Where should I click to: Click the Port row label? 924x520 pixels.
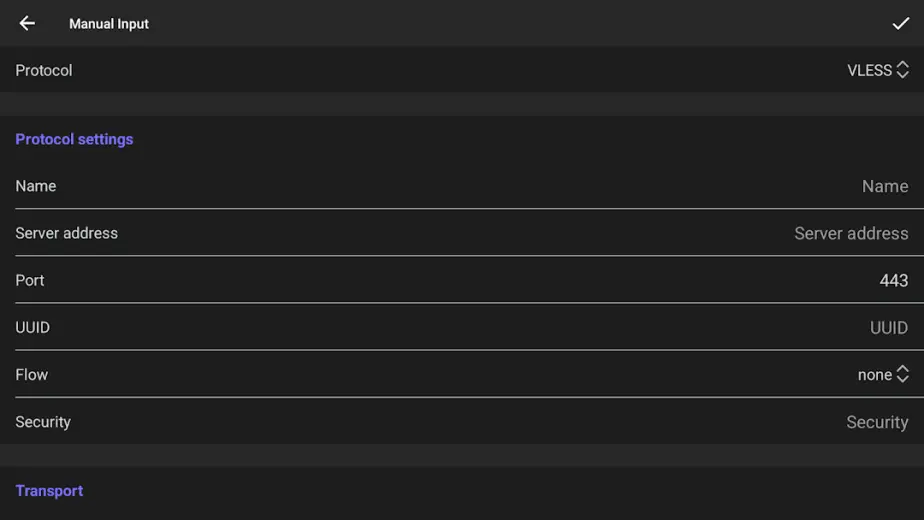[x=29, y=281]
